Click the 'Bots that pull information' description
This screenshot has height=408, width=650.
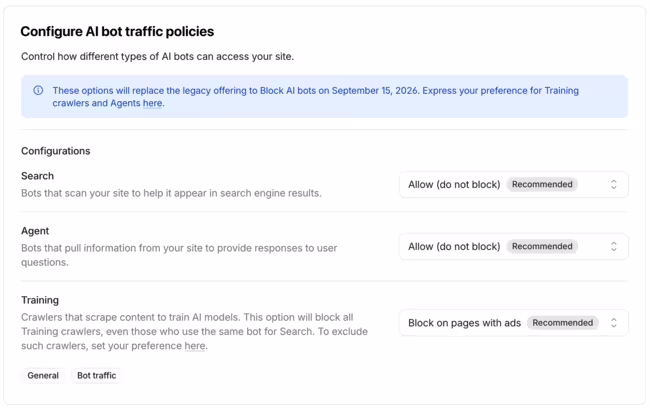[179, 255]
